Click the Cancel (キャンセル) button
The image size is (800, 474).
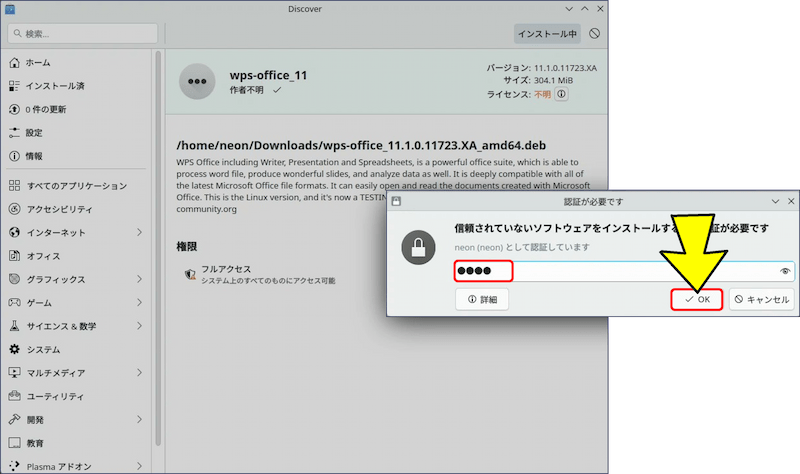762,299
